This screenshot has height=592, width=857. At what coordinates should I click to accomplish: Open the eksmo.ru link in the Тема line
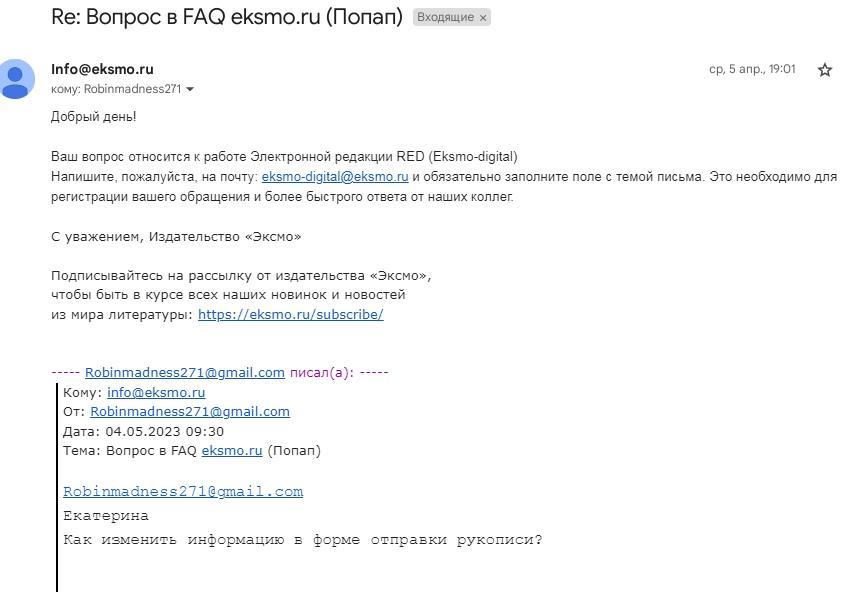pyautogui.click(x=232, y=450)
